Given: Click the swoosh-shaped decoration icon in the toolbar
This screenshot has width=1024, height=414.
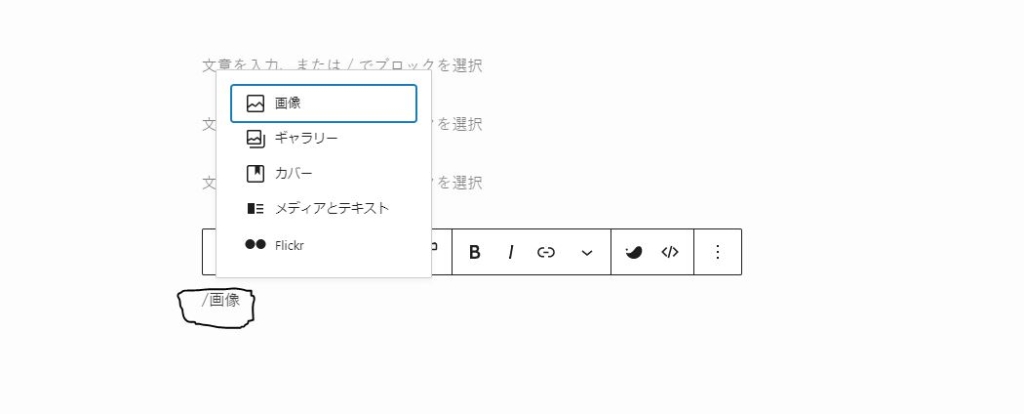Looking at the screenshot, I should pos(633,252).
